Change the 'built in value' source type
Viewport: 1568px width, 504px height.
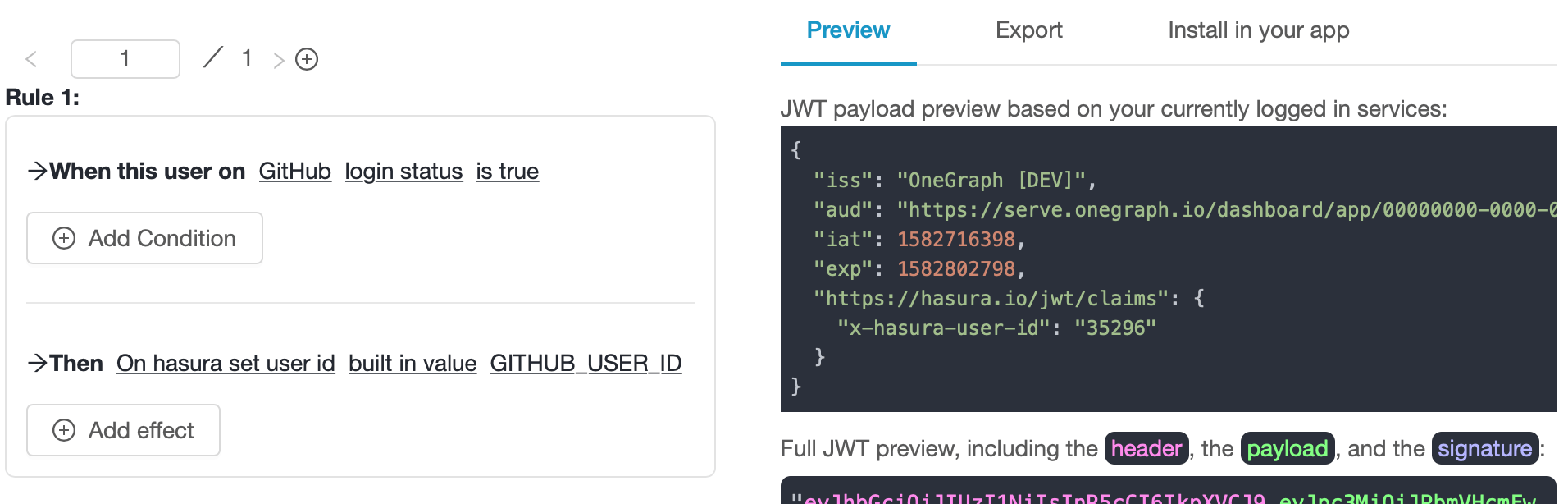[413, 363]
